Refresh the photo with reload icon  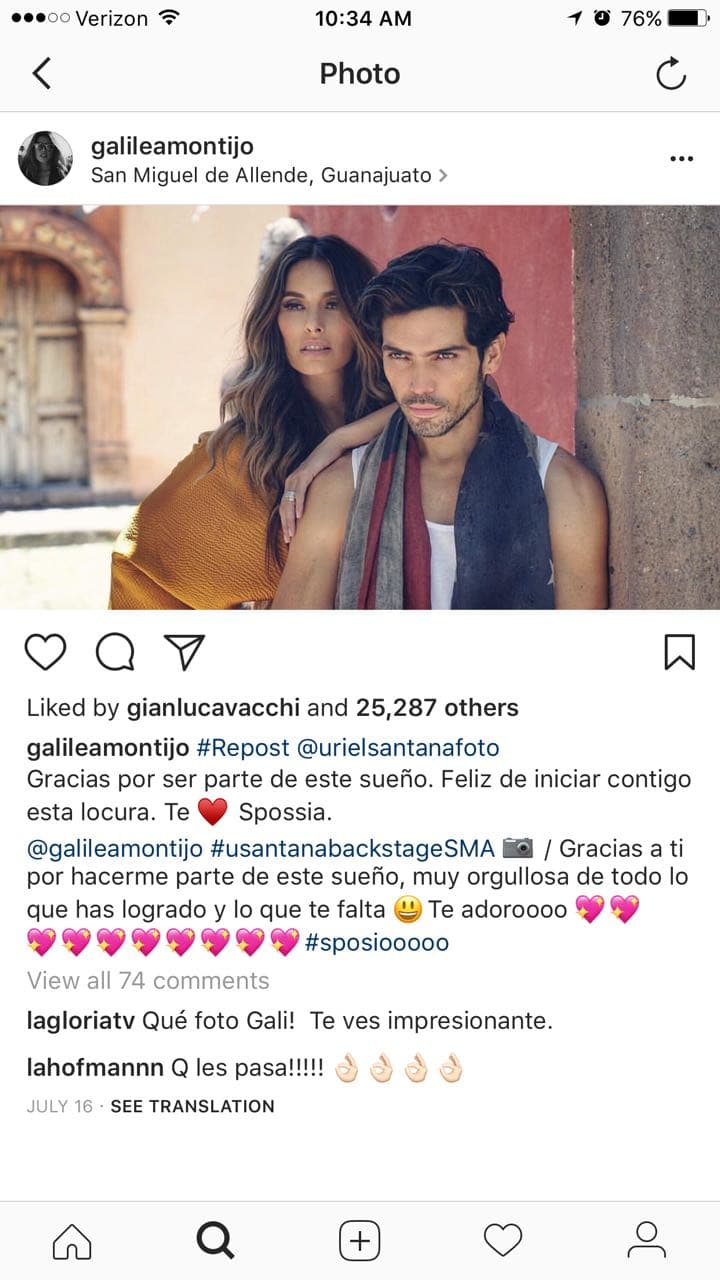[x=671, y=73]
